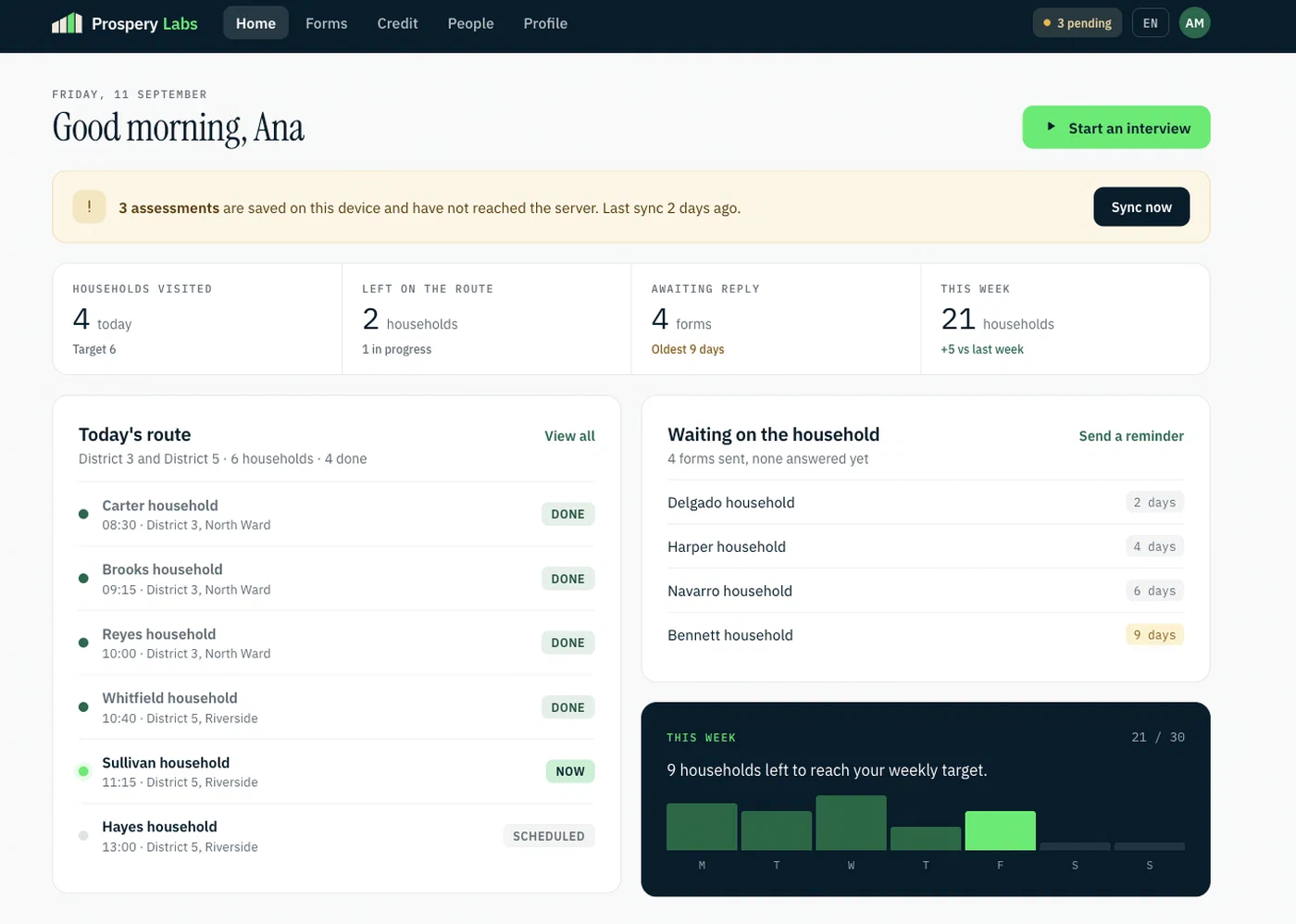Click the Sync now button
This screenshot has height=924, width=1296.
1141,207
